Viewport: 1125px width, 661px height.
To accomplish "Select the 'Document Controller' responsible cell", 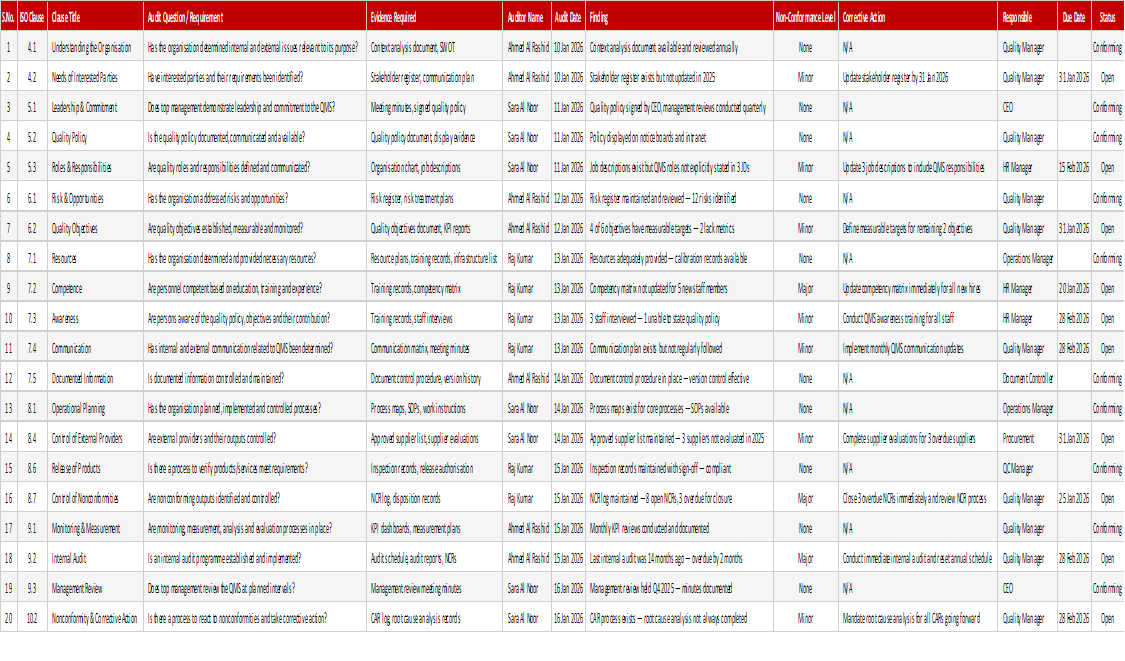I will [x=1027, y=378].
